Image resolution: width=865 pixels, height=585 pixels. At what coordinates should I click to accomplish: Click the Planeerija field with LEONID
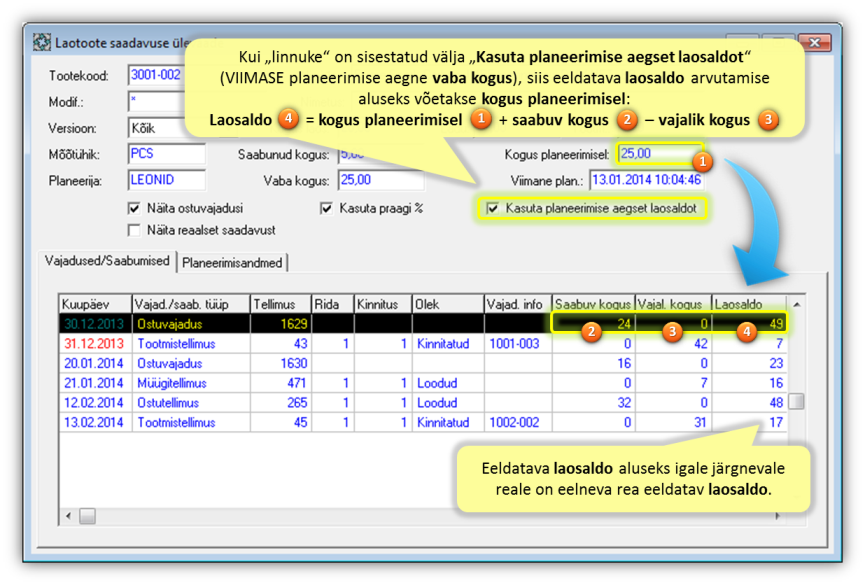click(167, 180)
